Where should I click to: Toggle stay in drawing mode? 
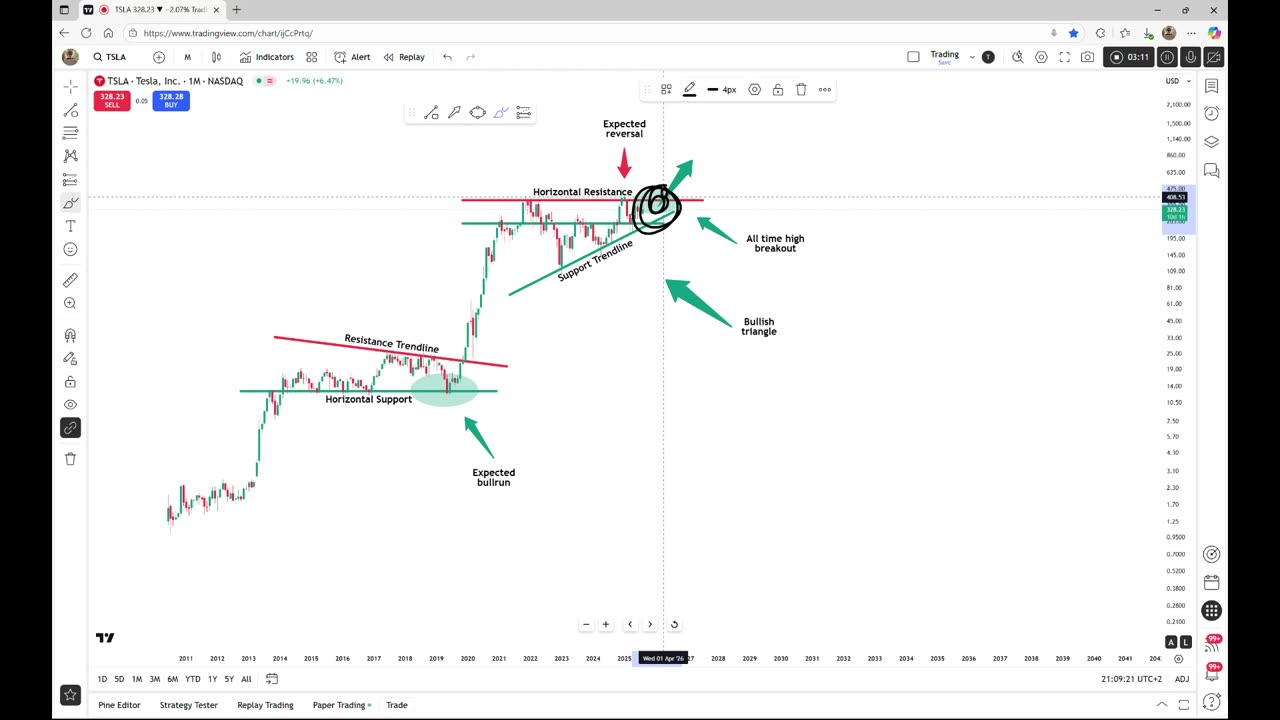(x=70, y=359)
